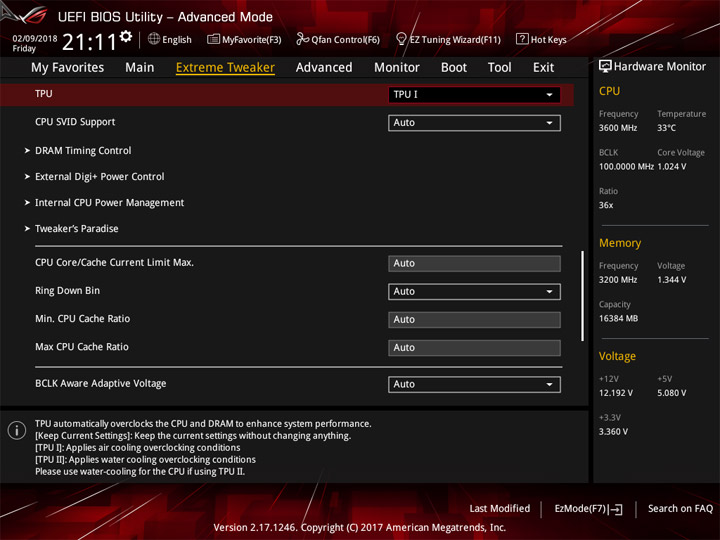Viewport: 720px width, 540px height.
Task: Click the CPU Core/Cache Current Limit Max. field
Action: 474,264
